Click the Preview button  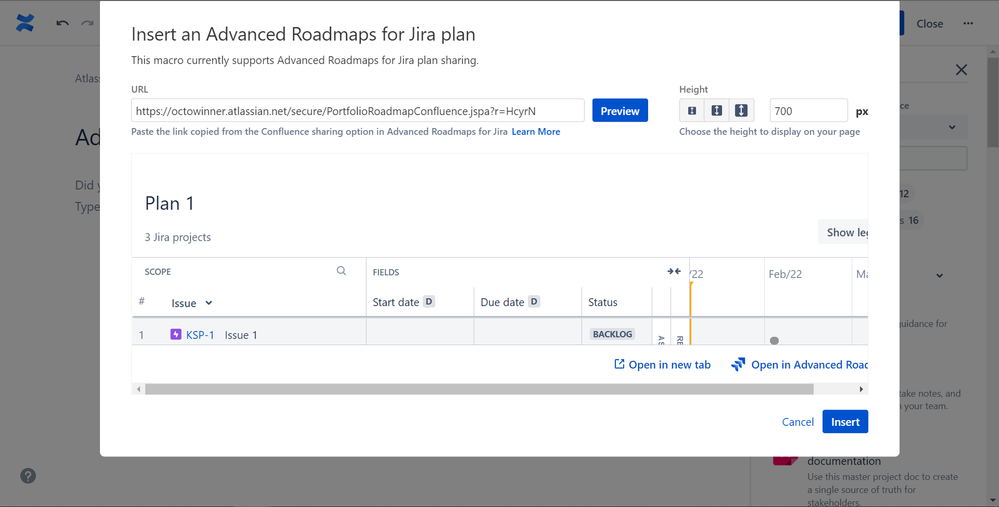click(x=620, y=111)
